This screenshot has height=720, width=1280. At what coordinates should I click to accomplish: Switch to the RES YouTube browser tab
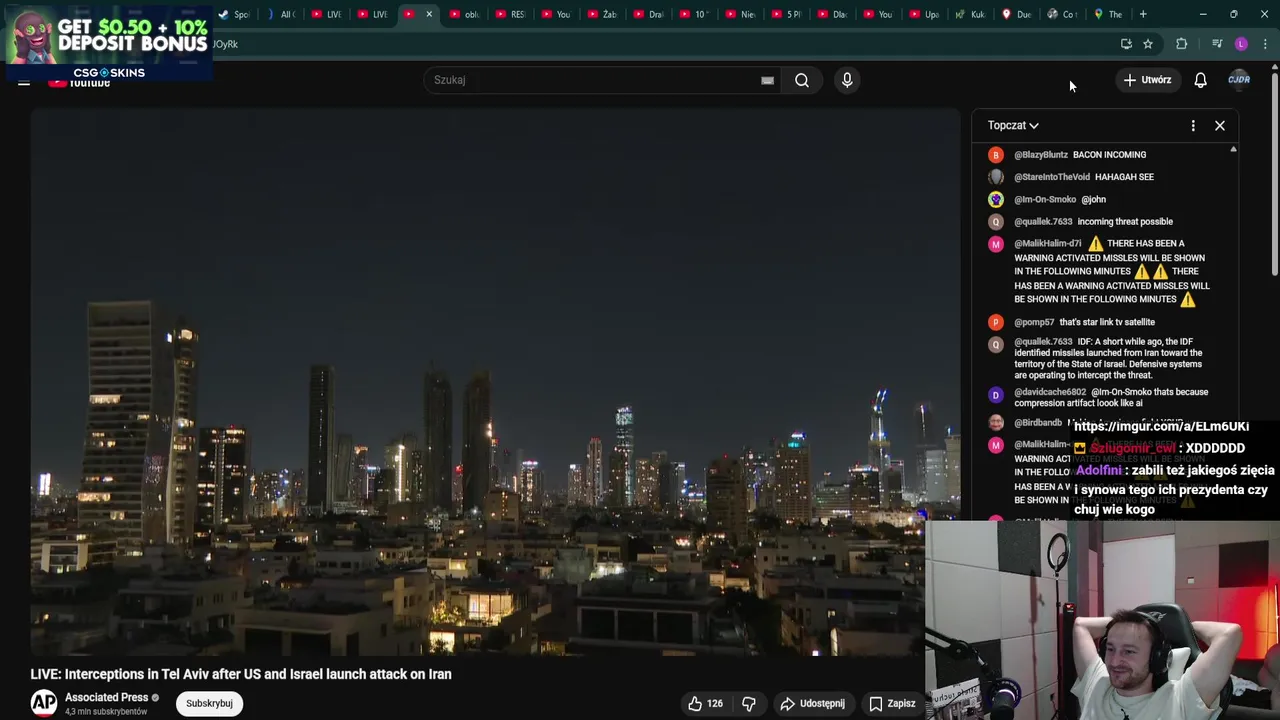pyautogui.click(x=510, y=14)
